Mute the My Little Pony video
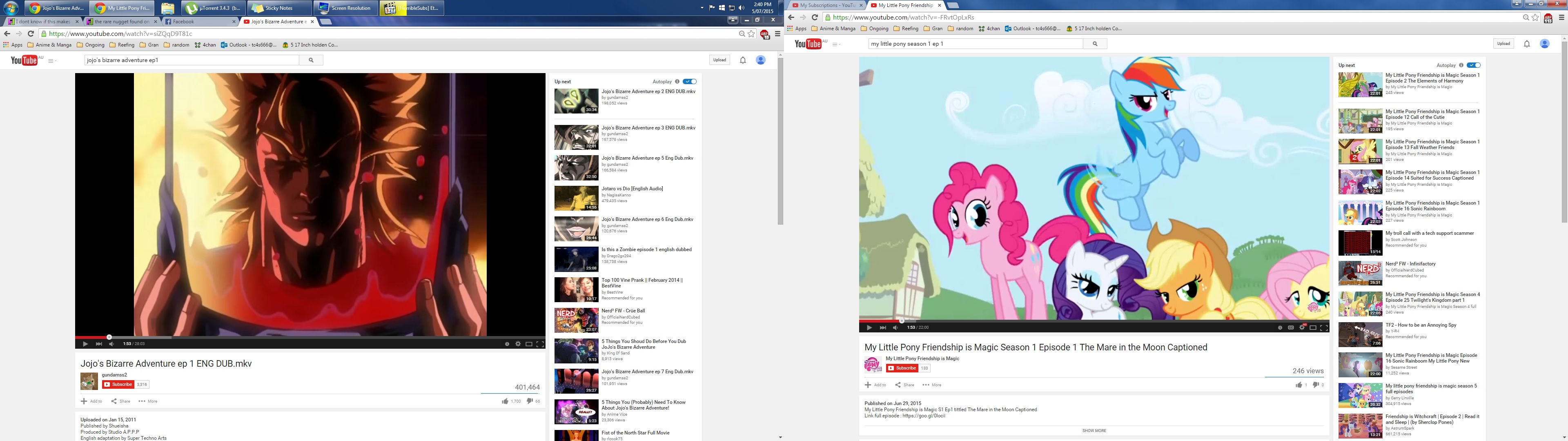1568x441 pixels. 895,328
